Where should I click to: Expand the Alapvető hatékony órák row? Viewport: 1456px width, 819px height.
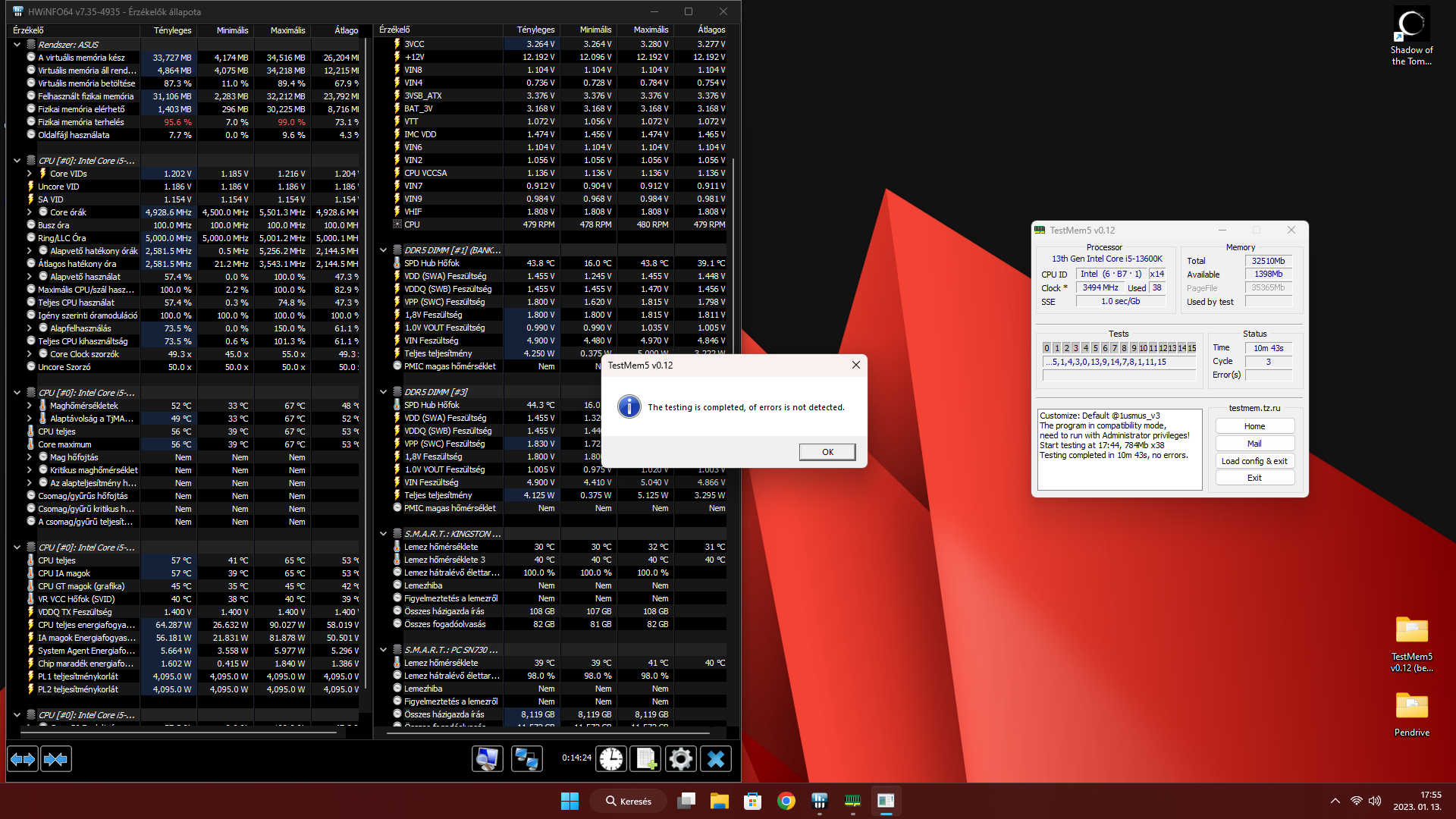click(x=30, y=251)
